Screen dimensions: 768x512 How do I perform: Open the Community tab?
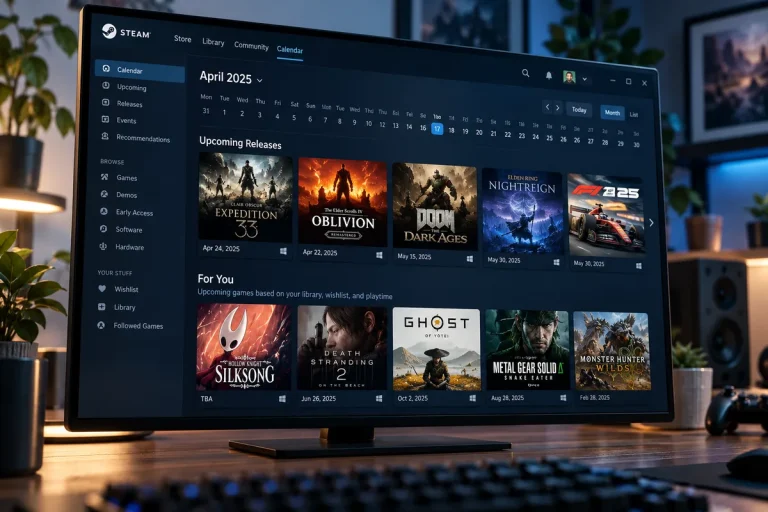(251, 46)
